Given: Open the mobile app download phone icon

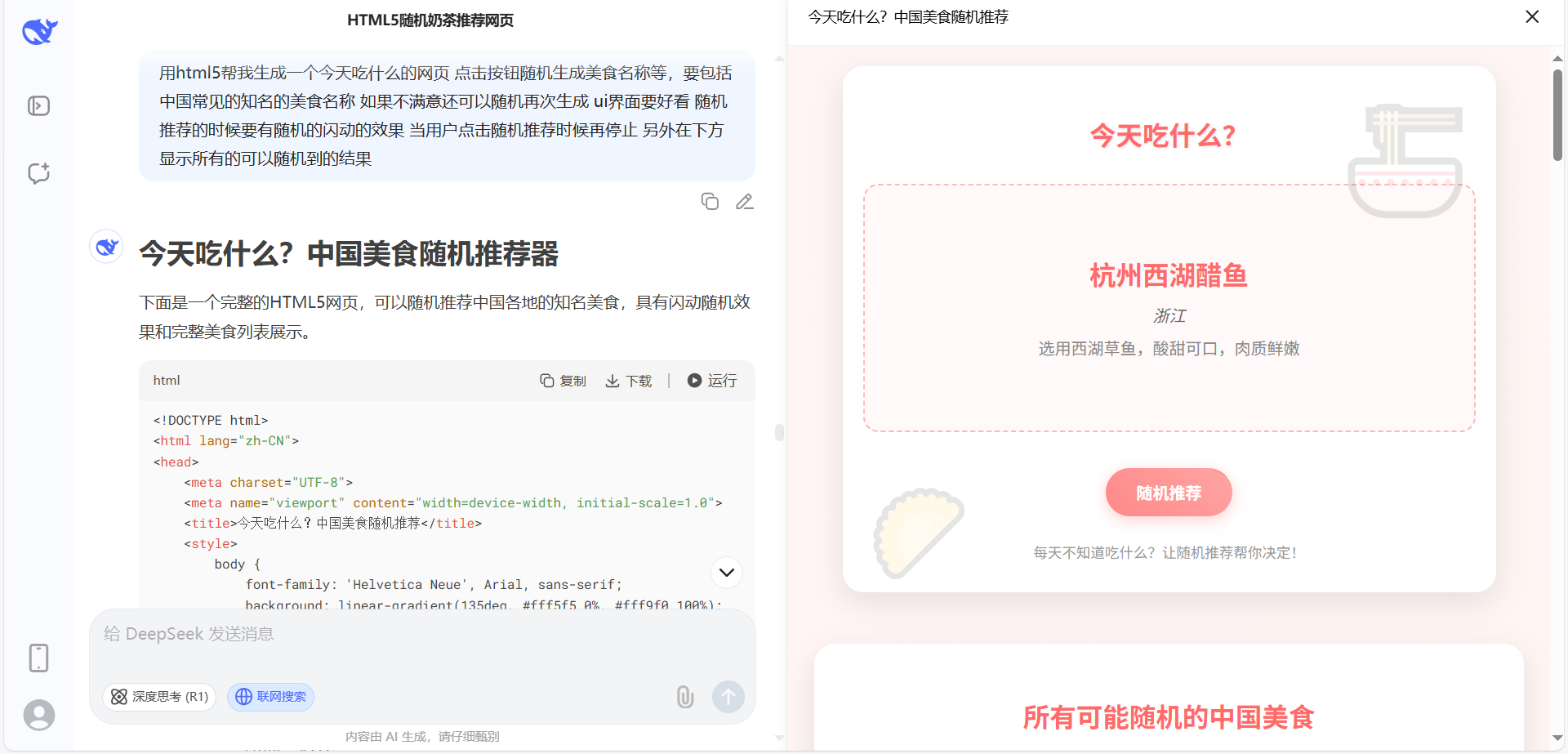Looking at the screenshot, I should pos(38,658).
